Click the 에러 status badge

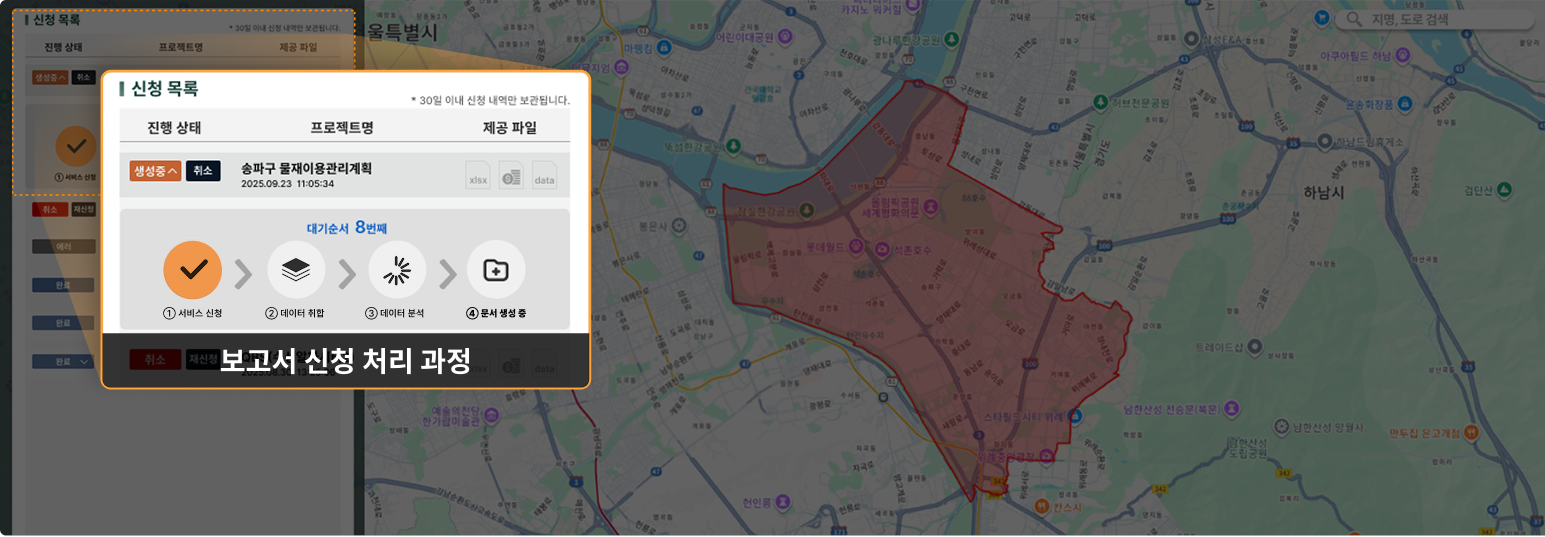62,246
